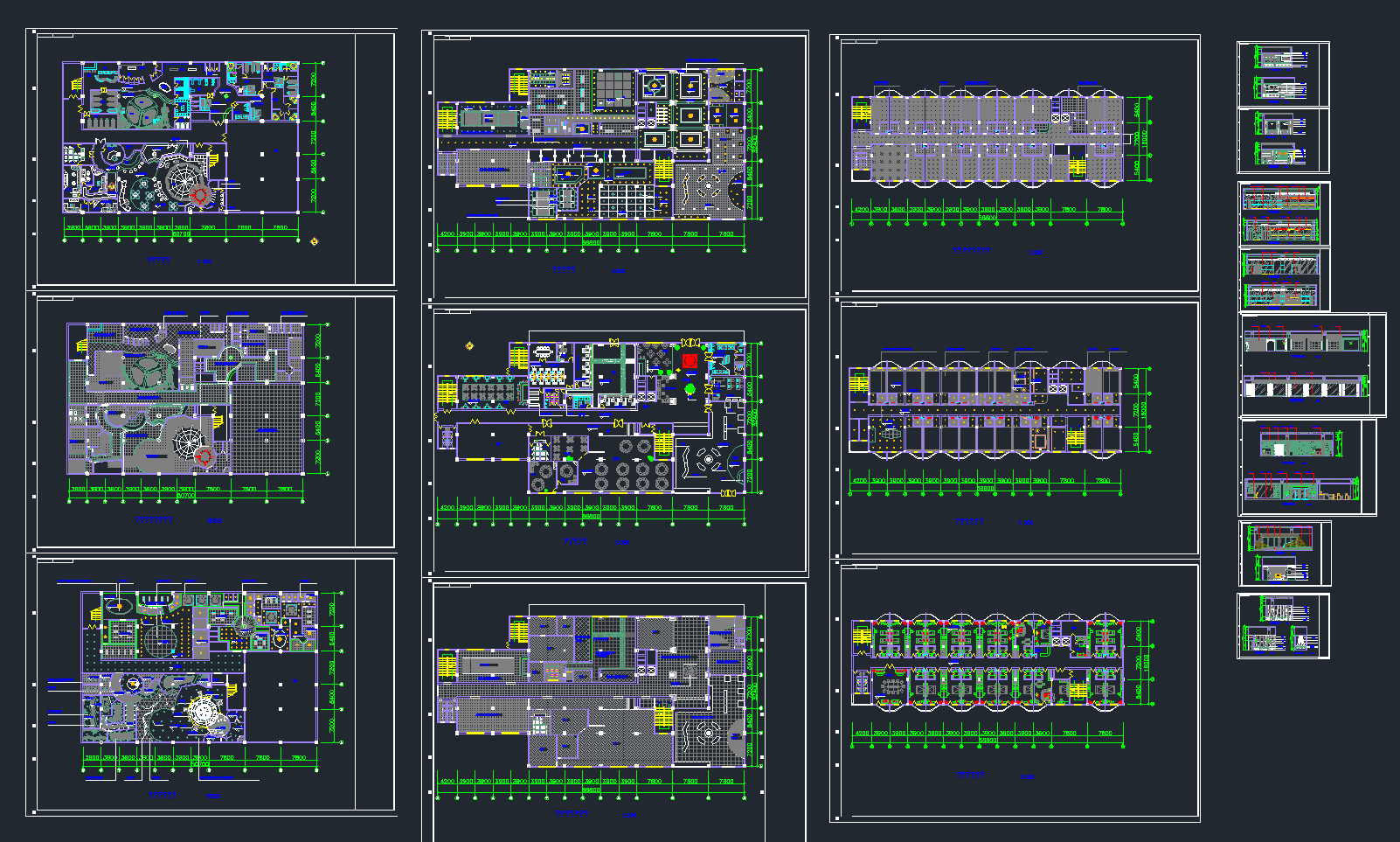Click the red circular symbol in top-left floor plan
This screenshot has width=1400, height=842.
click(x=200, y=195)
